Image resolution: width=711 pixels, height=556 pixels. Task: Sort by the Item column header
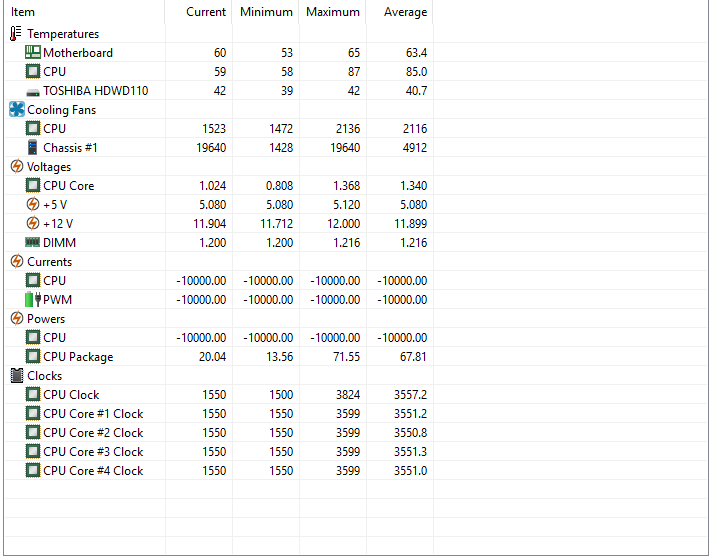tap(85, 12)
